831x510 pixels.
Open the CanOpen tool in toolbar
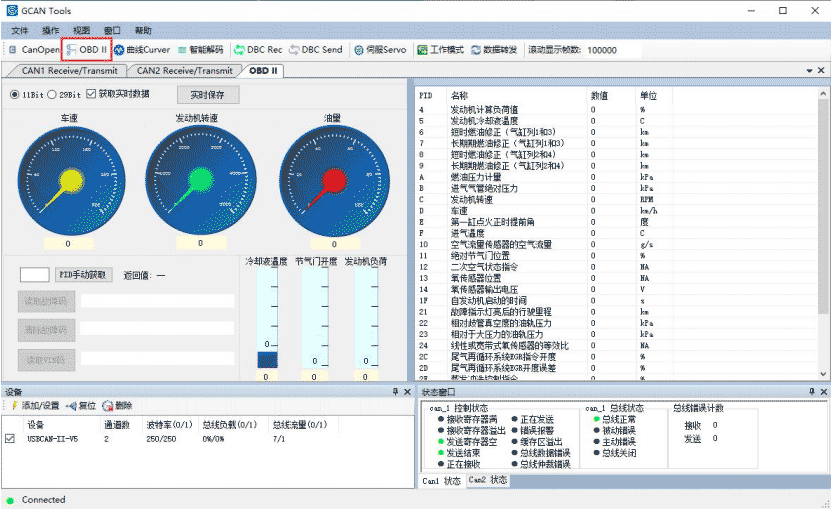click(x=35, y=49)
